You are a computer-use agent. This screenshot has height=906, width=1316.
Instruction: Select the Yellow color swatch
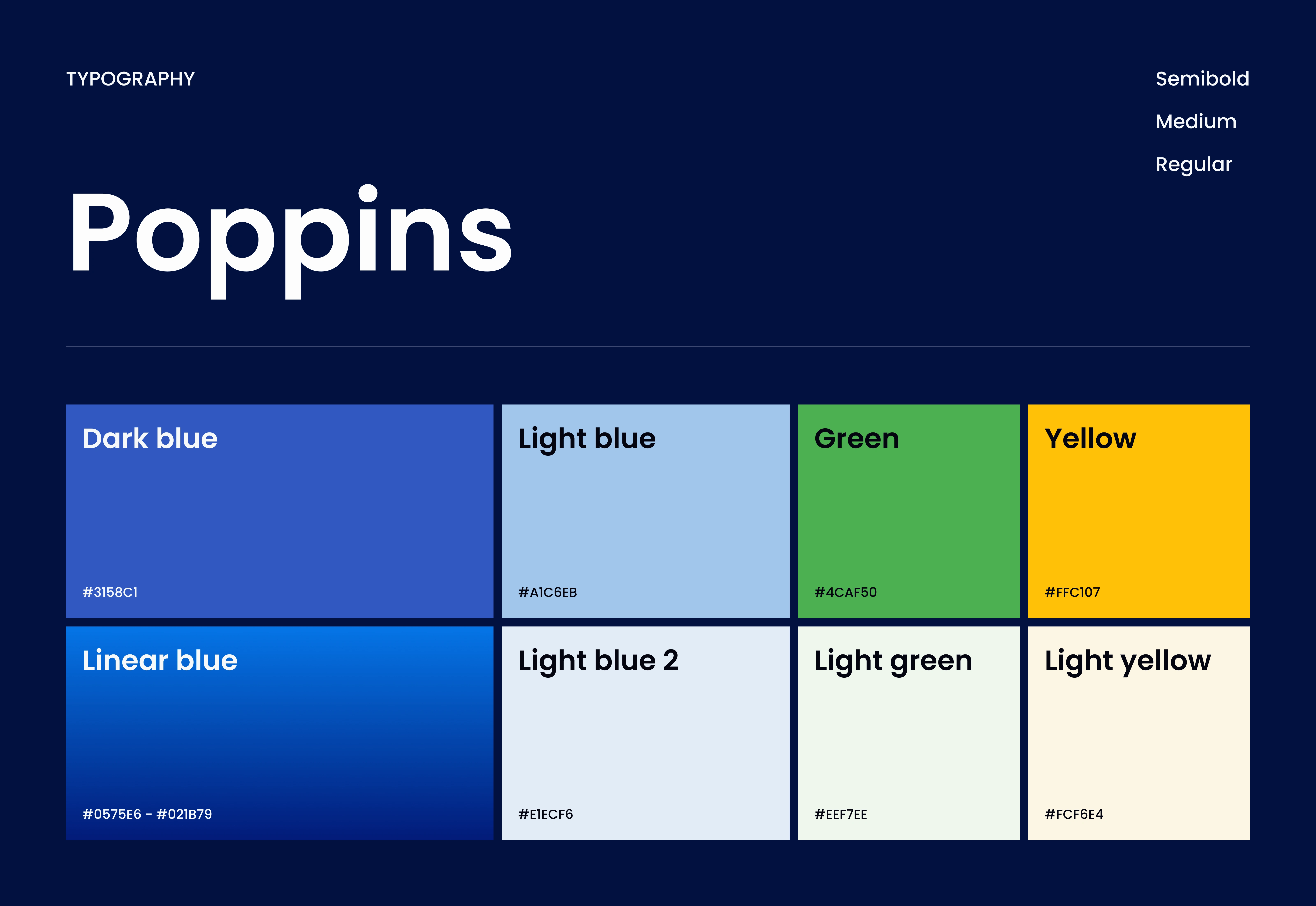(x=1139, y=511)
